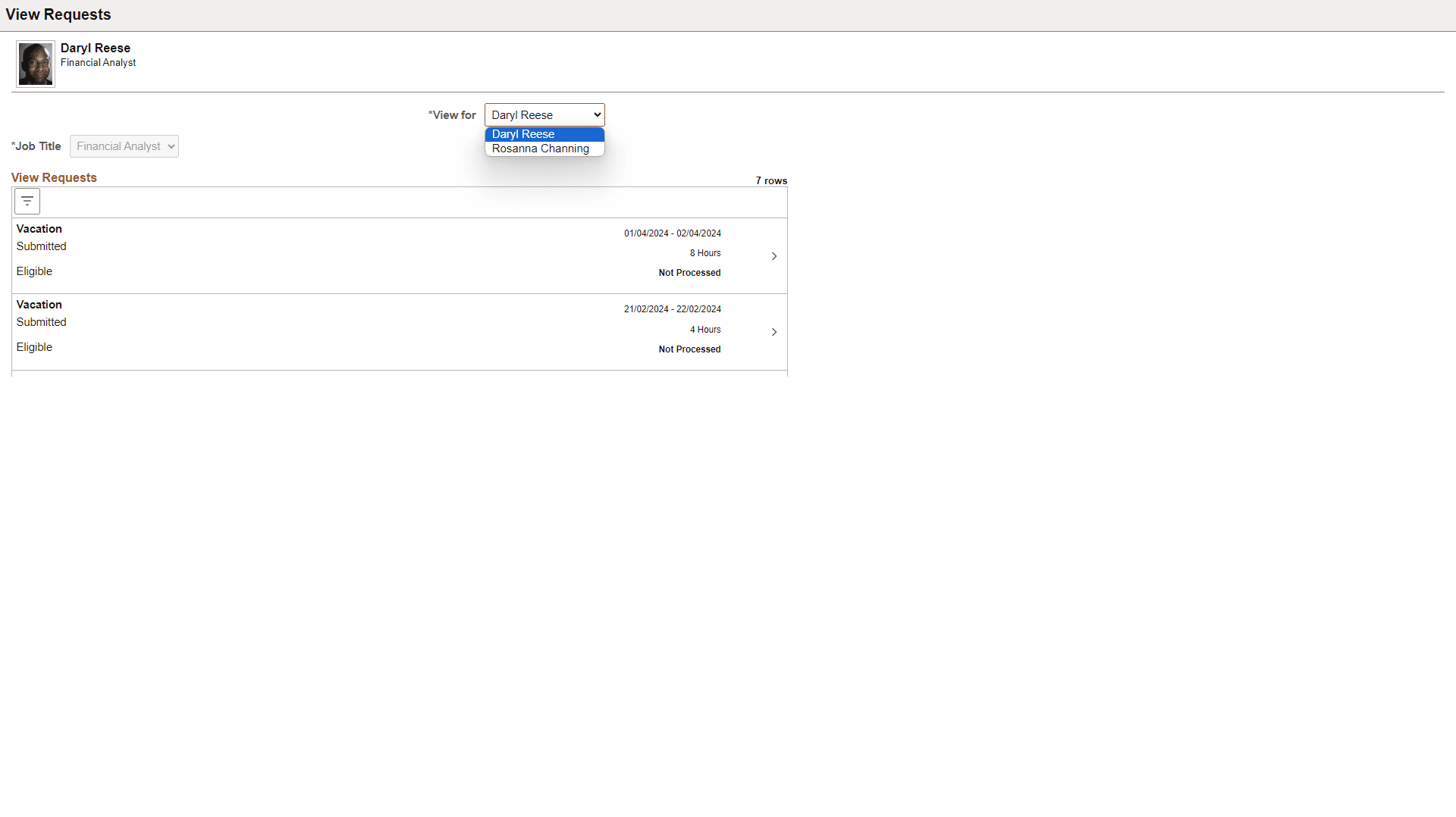Select the second Vacation request row
This screenshot has height=817, width=1456.
(x=379, y=326)
